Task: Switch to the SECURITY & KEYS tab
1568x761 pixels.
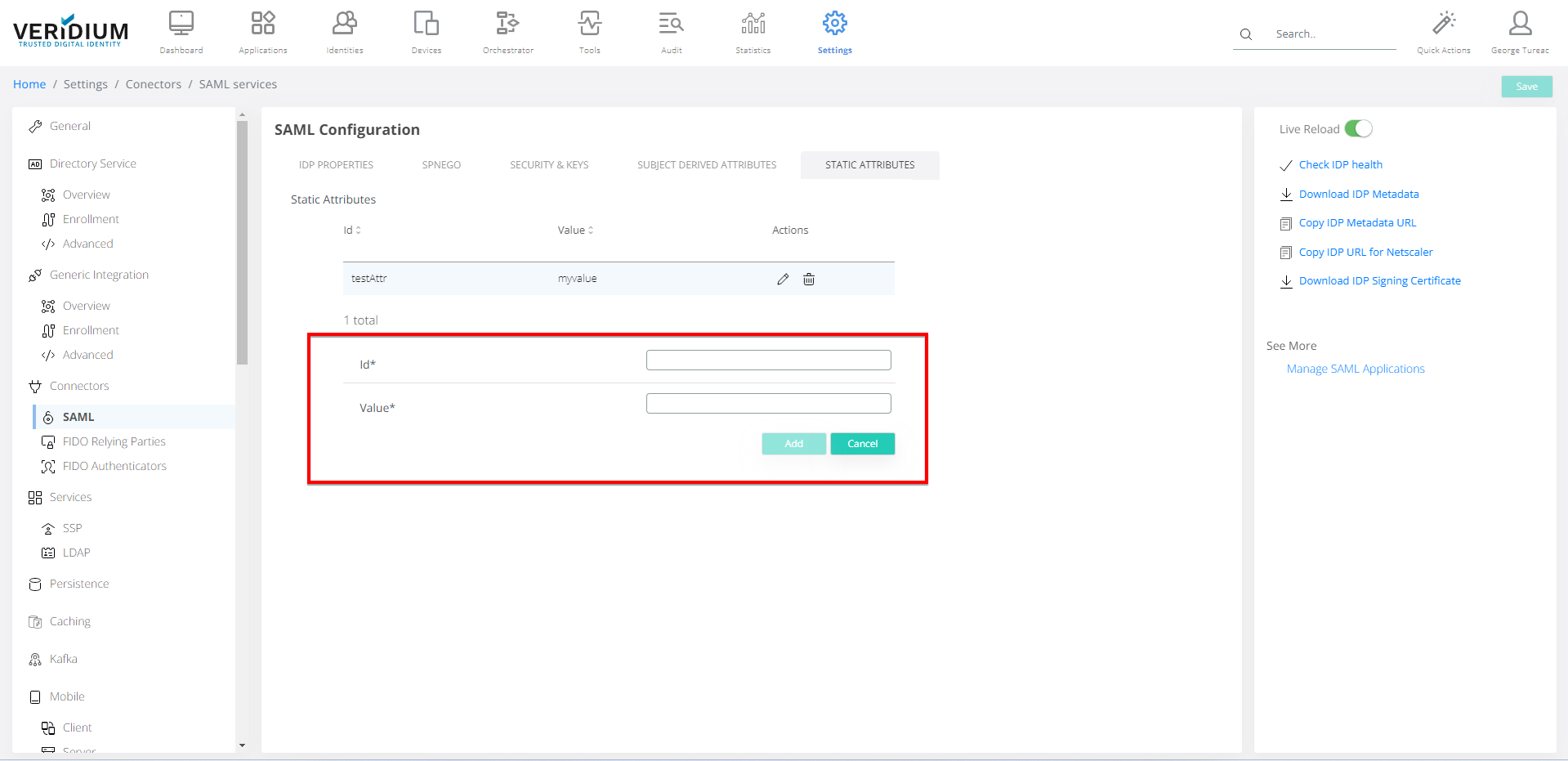Action: tap(549, 165)
